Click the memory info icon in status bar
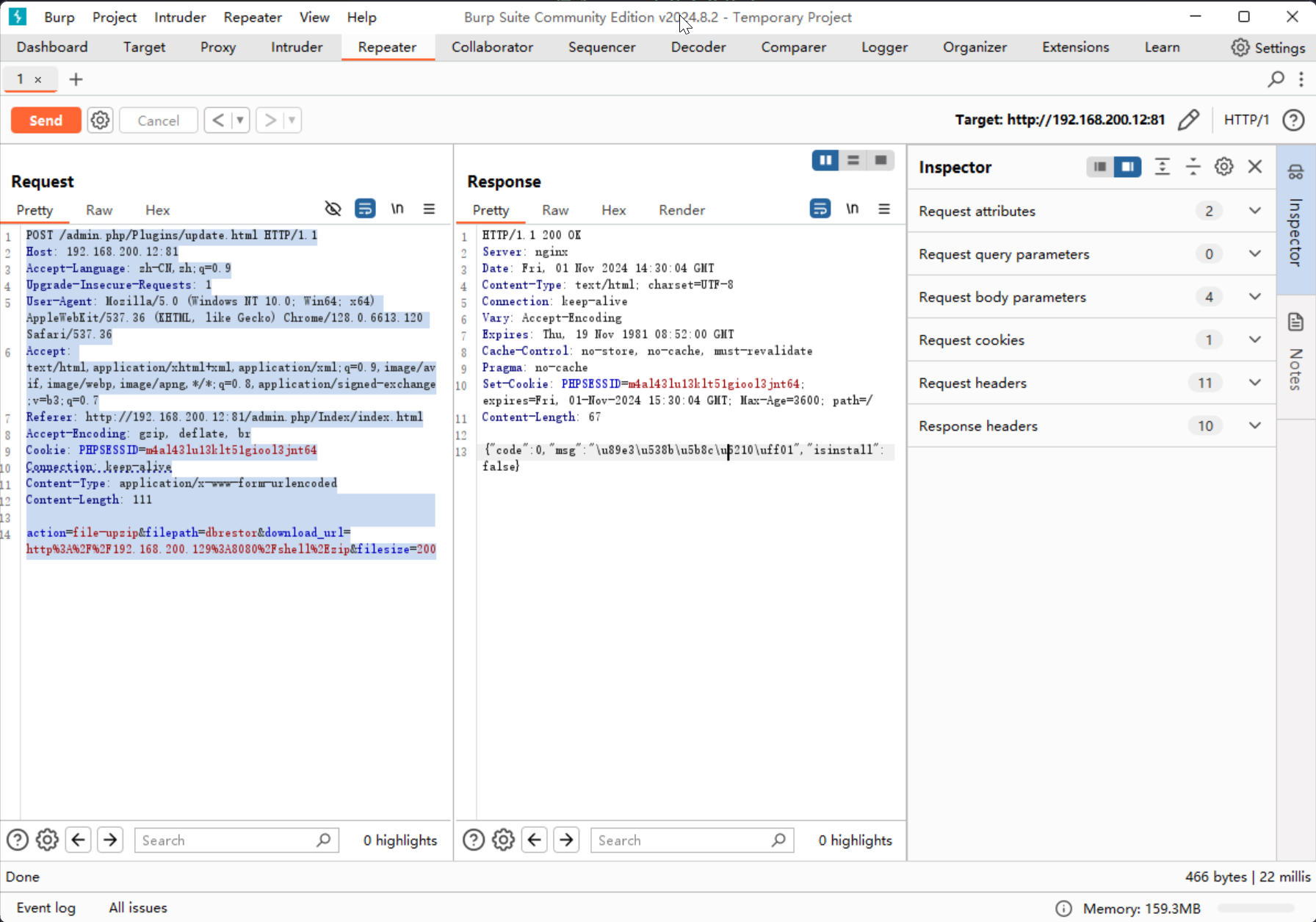Image resolution: width=1316 pixels, height=922 pixels. pyautogui.click(x=1063, y=908)
